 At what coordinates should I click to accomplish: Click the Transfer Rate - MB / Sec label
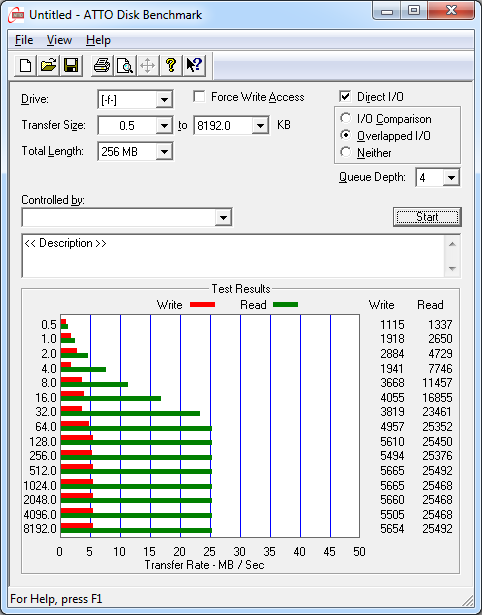click(204, 565)
